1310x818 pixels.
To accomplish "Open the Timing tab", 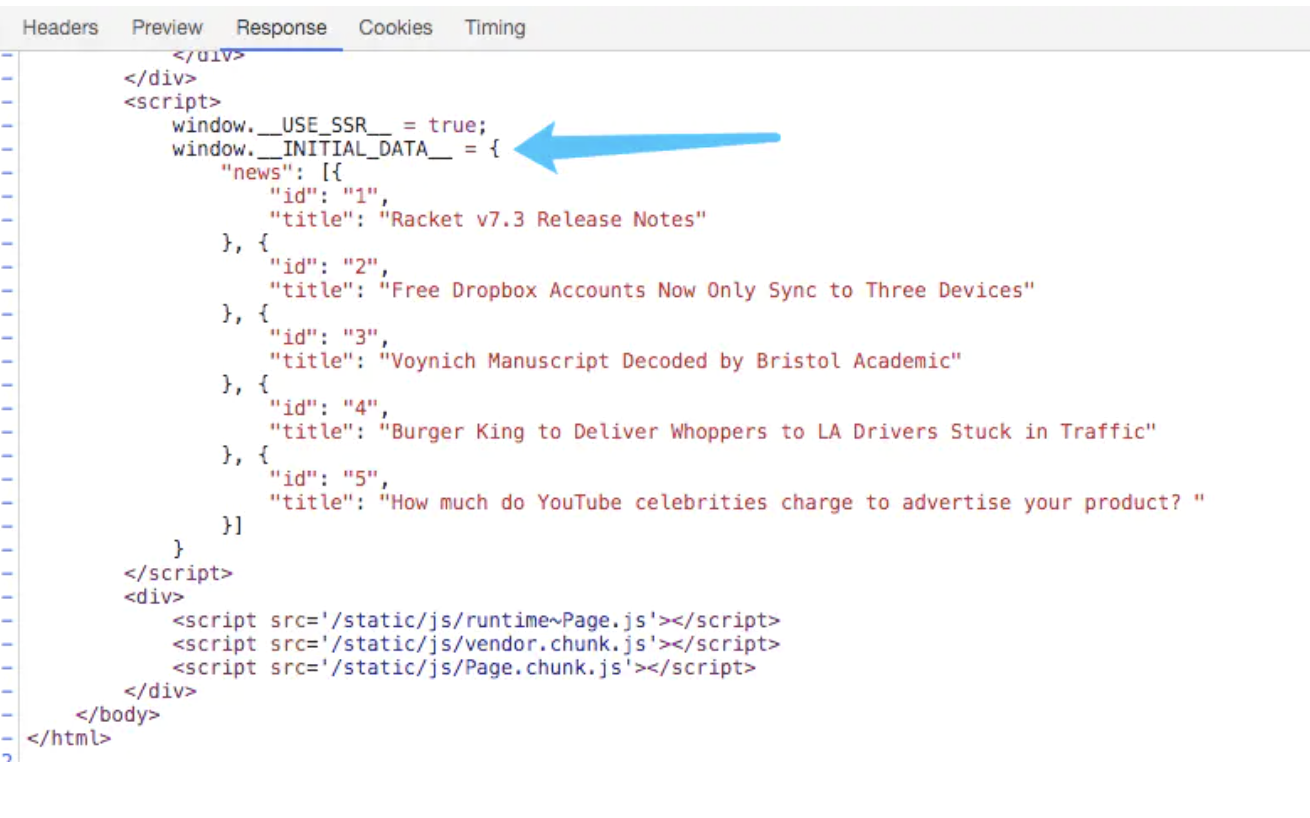I will click(495, 28).
